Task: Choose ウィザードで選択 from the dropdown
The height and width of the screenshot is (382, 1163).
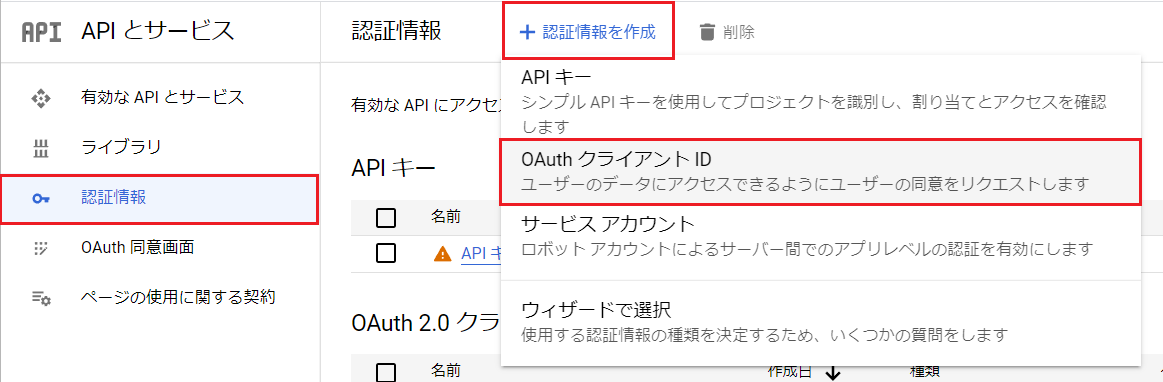Action: tap(820, 321)
